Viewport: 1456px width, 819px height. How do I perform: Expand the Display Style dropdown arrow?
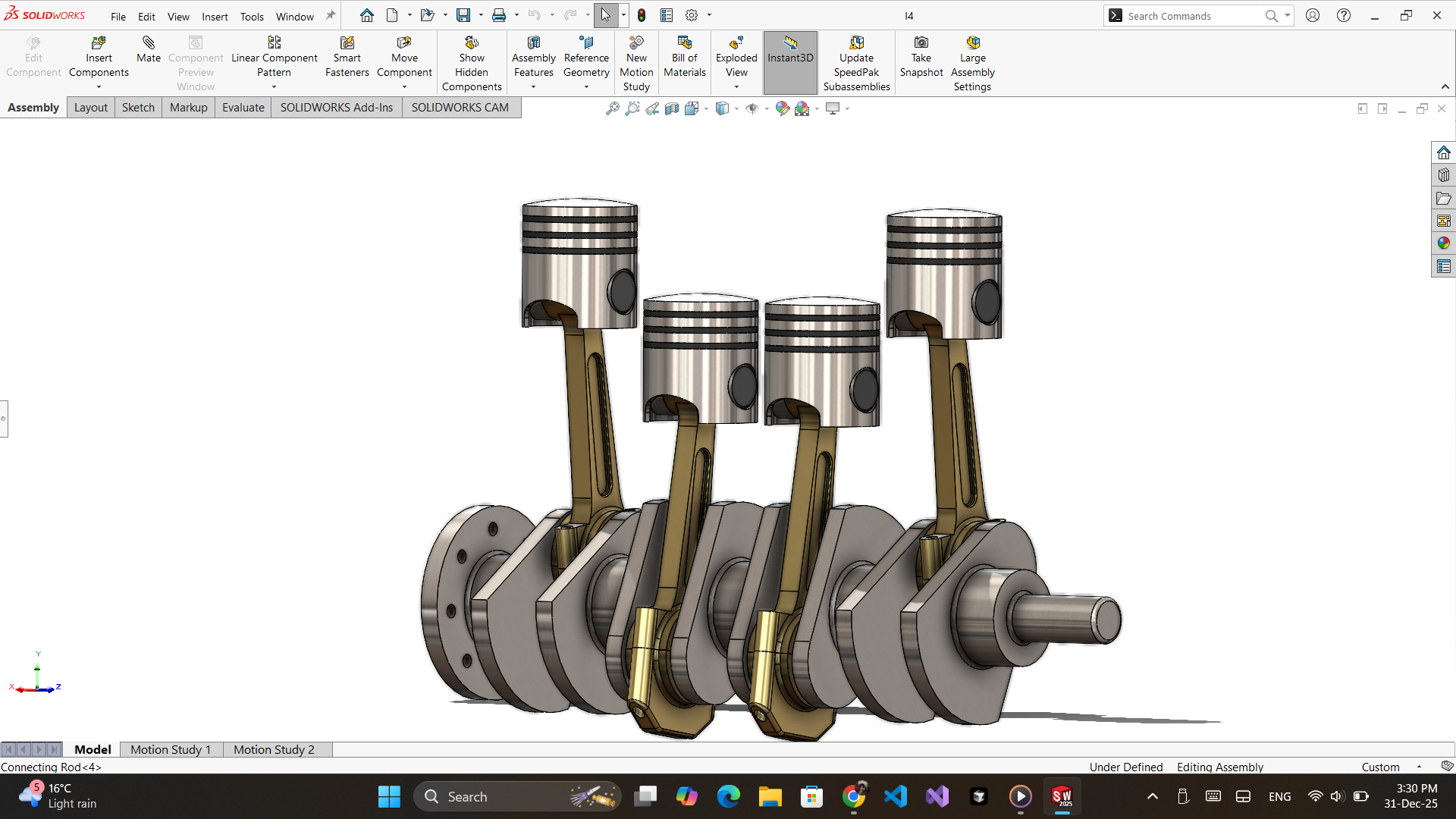pos(736,109)
